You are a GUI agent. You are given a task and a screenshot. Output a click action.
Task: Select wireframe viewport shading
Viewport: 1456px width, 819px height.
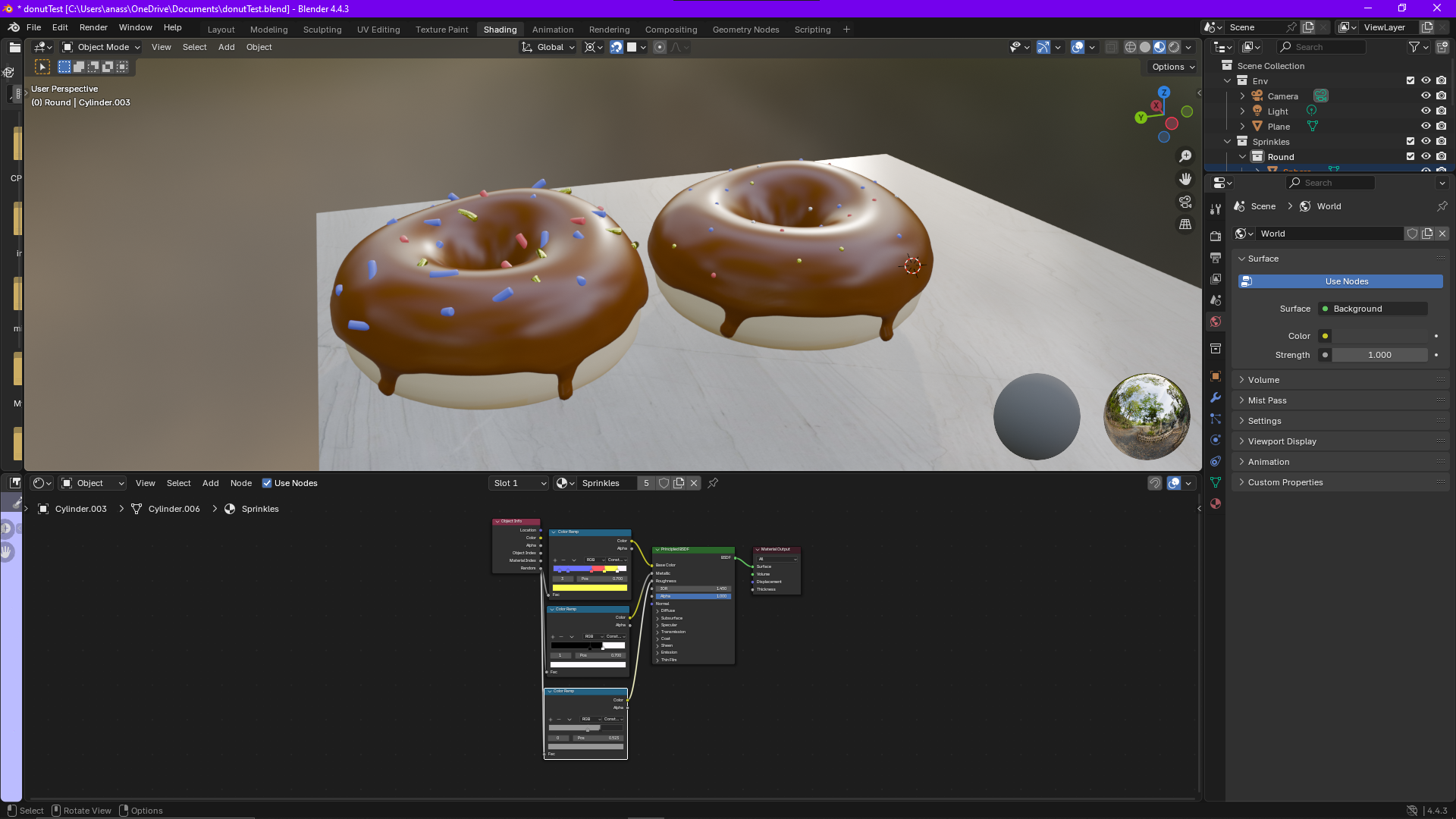click(x=1131, y=47)
